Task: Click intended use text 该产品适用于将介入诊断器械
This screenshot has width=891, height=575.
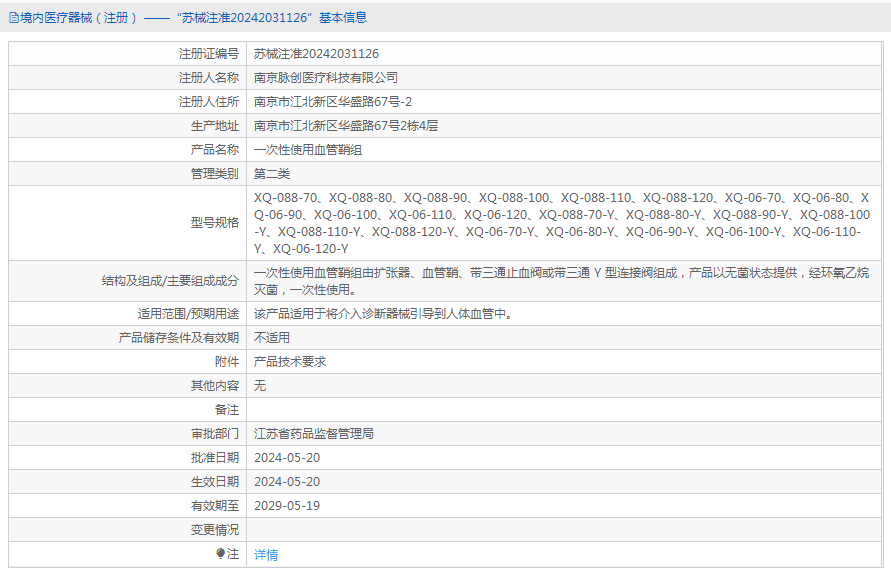Action: (385, 314)
